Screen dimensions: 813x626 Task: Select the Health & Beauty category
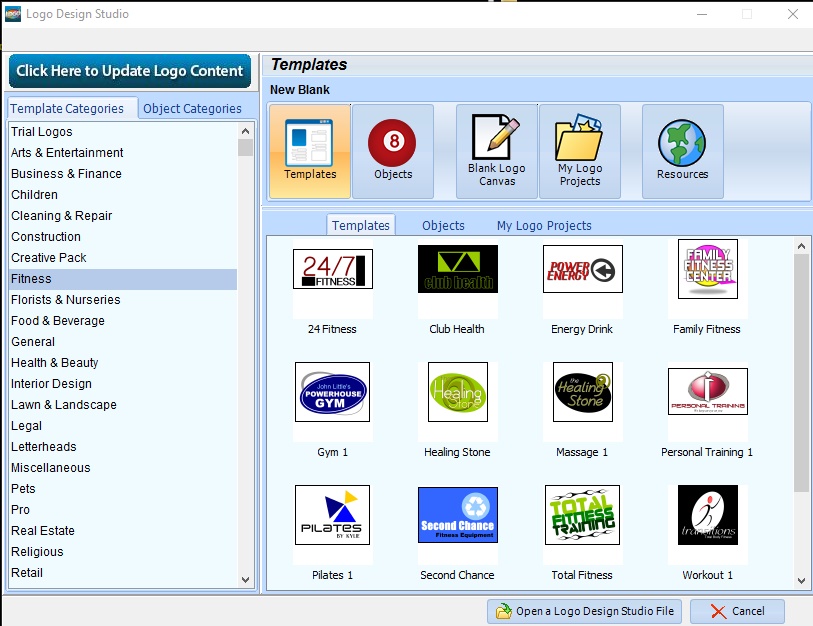tap(123, 363)
